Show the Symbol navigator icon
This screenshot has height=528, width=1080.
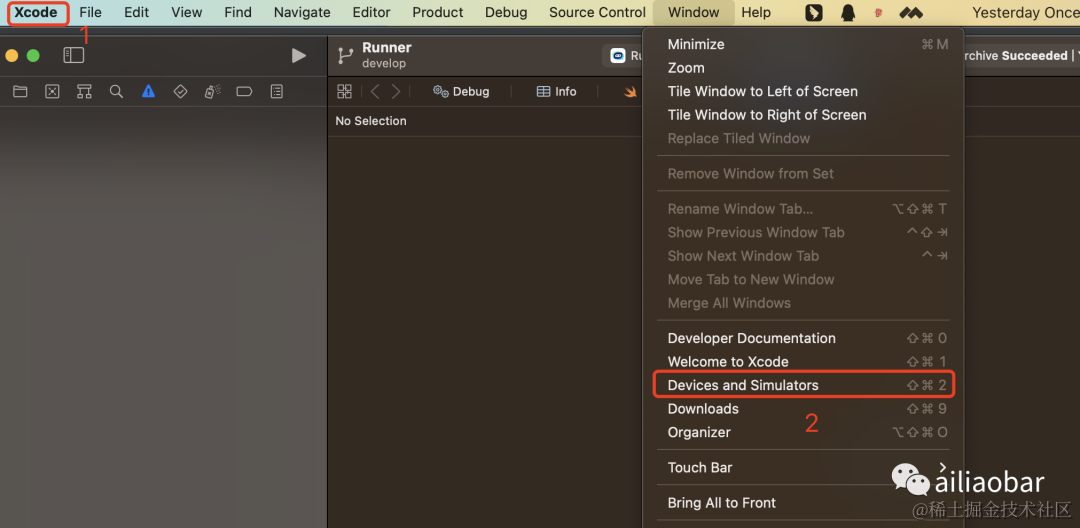(84, 92)
